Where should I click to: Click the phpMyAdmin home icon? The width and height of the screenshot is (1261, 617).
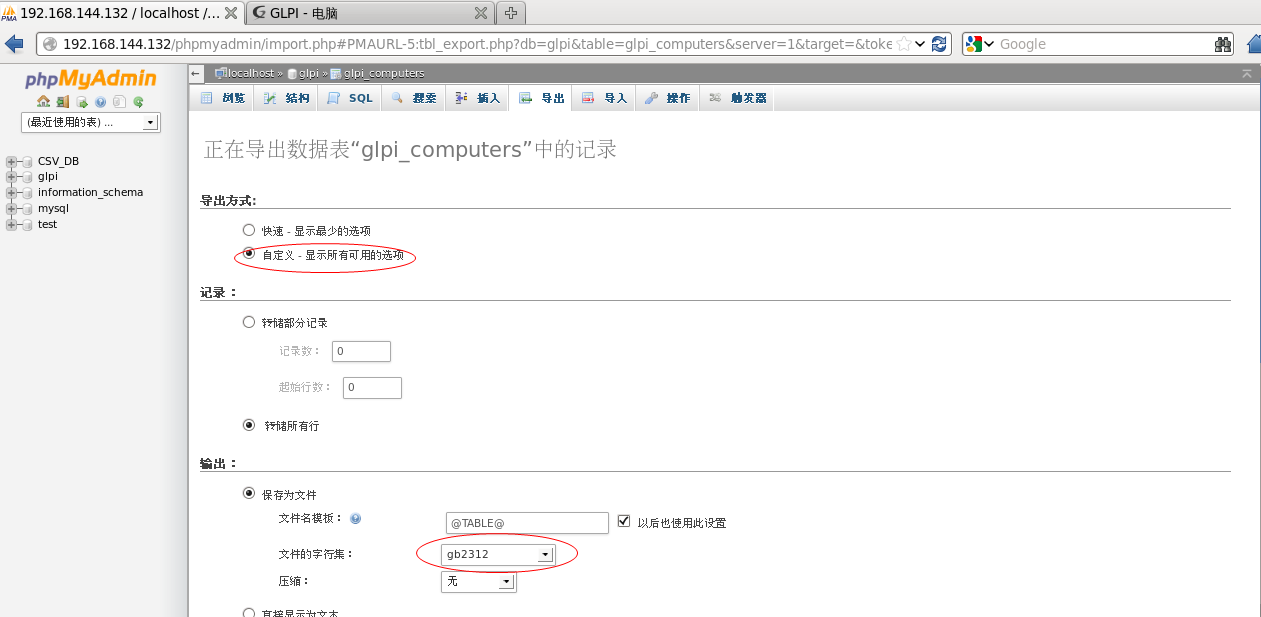(43, 102)
